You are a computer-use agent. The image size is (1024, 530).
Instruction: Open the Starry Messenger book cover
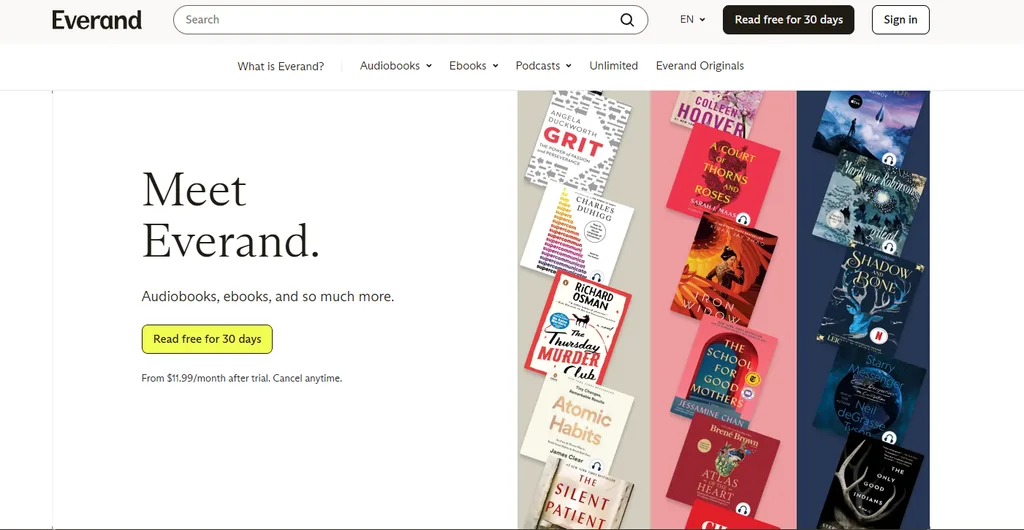[x=869, y=395]
